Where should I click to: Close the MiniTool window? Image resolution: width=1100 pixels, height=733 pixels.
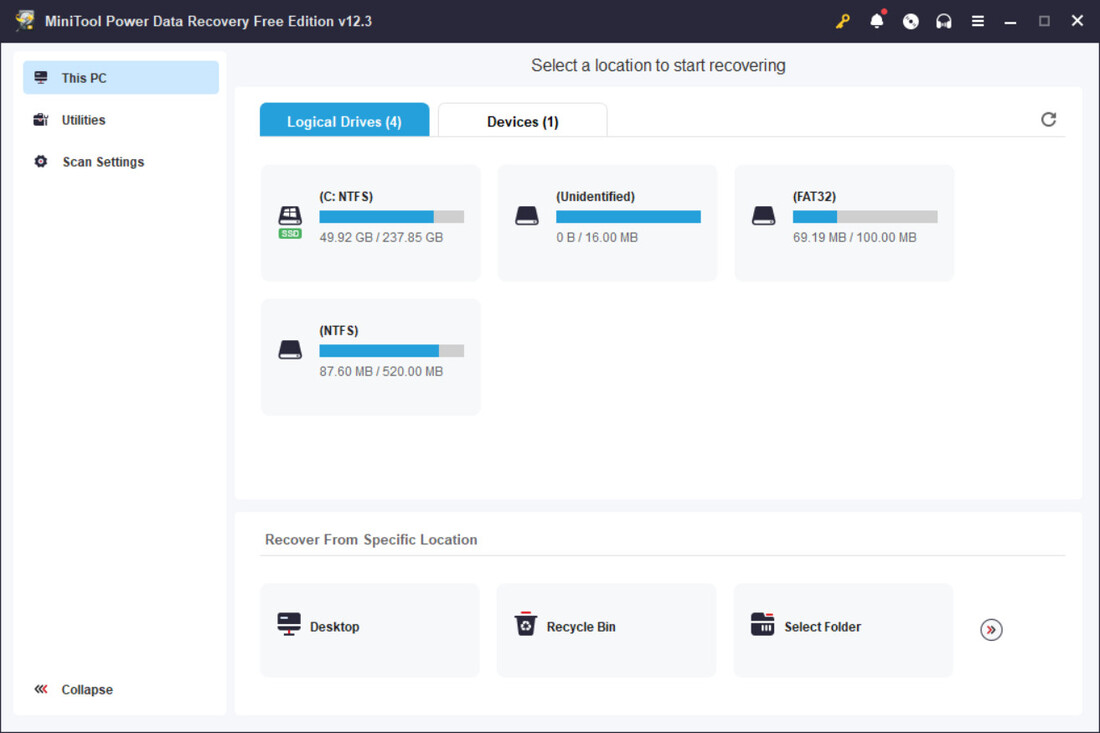pyautogui.click(x=1078, y=21)
